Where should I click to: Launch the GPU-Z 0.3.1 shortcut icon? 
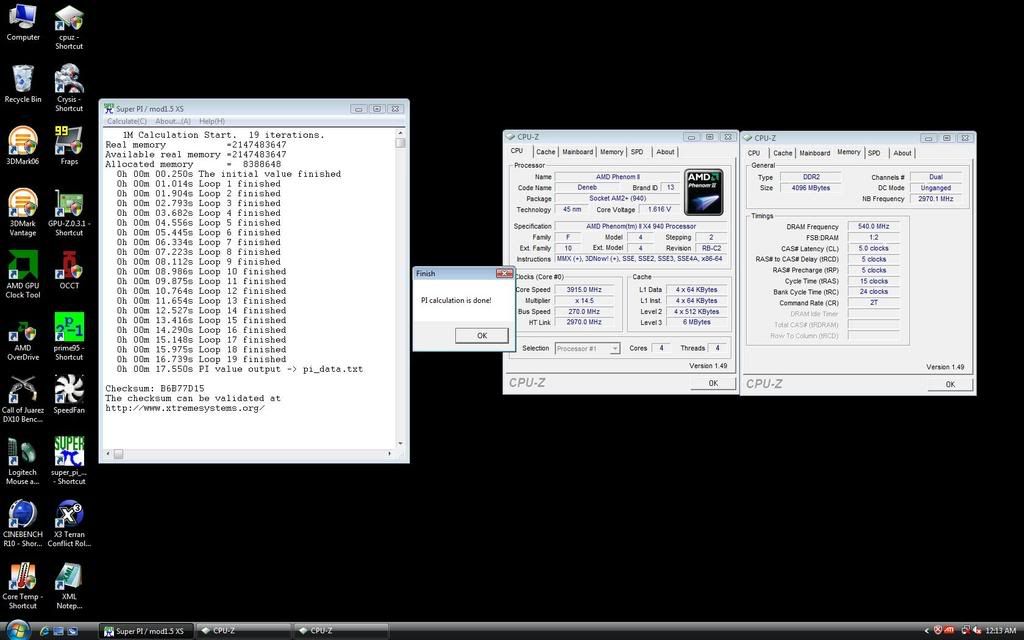[x=69, y=212]
